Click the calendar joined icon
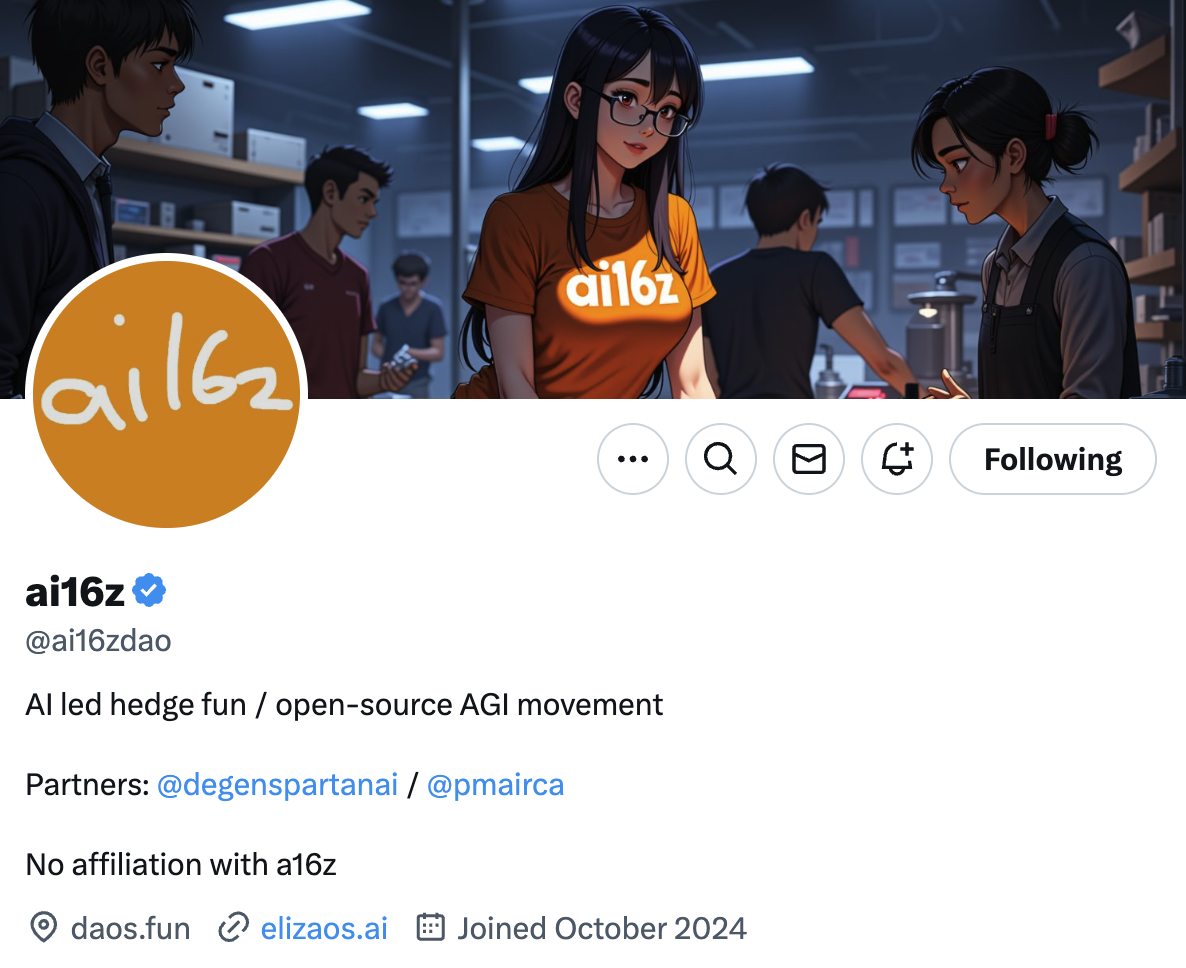Image resolution: width=1186 pixels, height=968 pixels. tap(430, 927)
